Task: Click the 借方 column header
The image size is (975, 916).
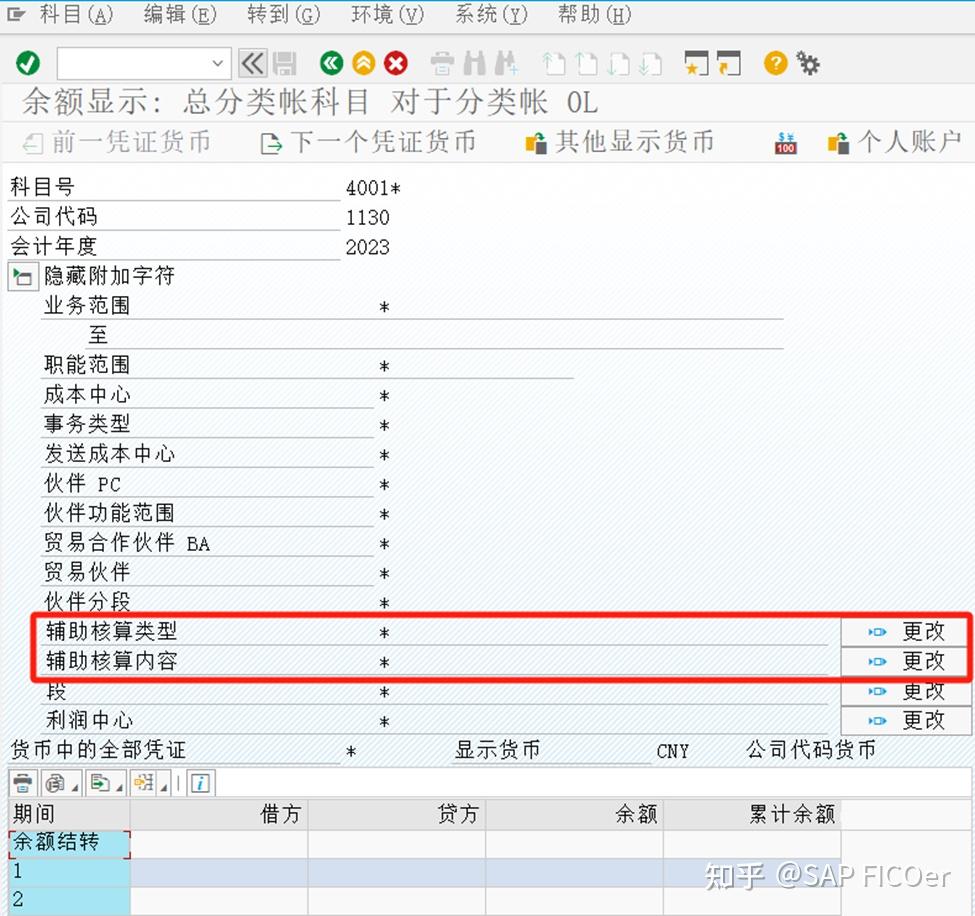Action: pyautogui.click(x=219, y=814)
